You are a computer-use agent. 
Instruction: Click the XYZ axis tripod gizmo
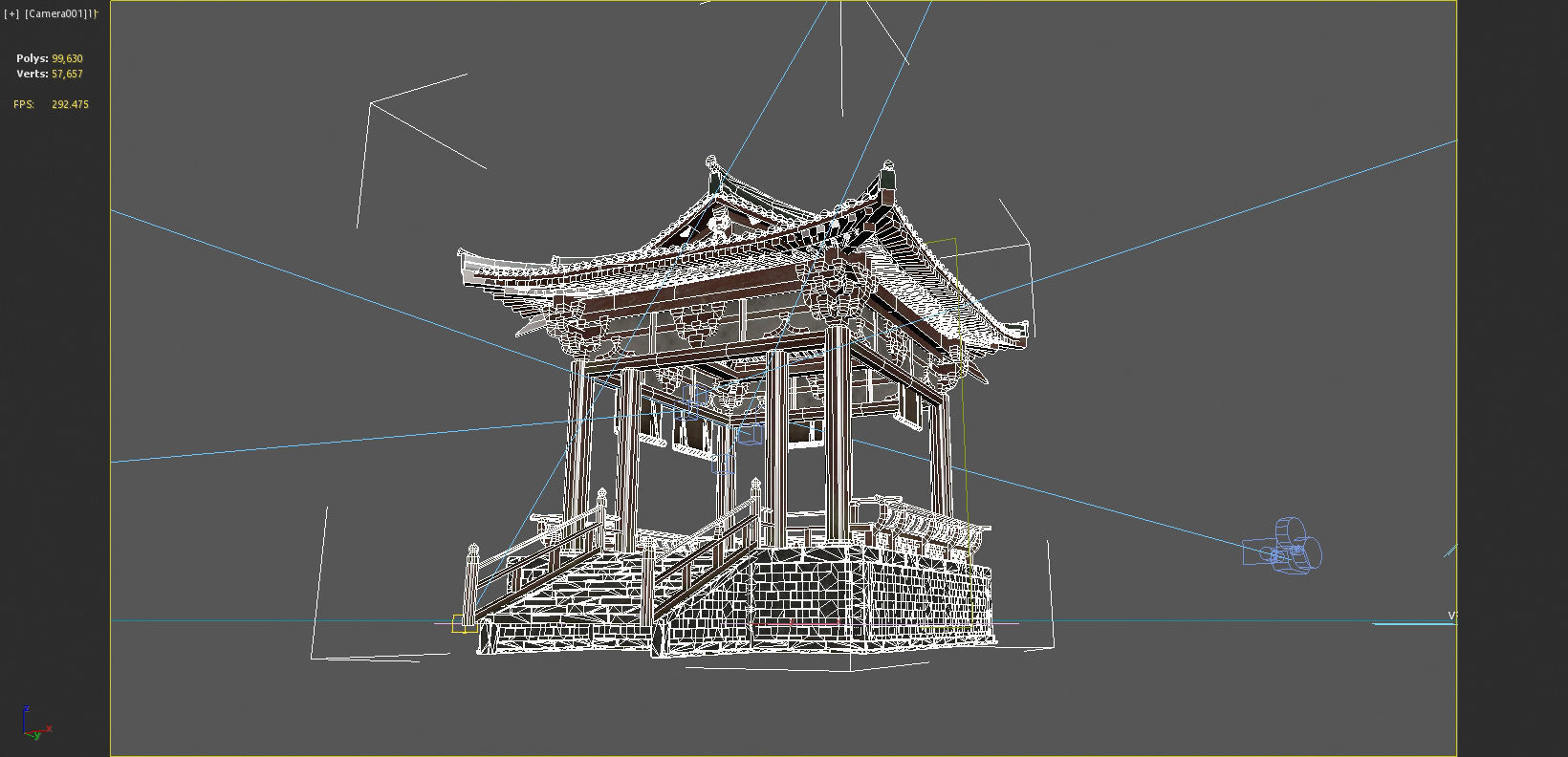35,724
